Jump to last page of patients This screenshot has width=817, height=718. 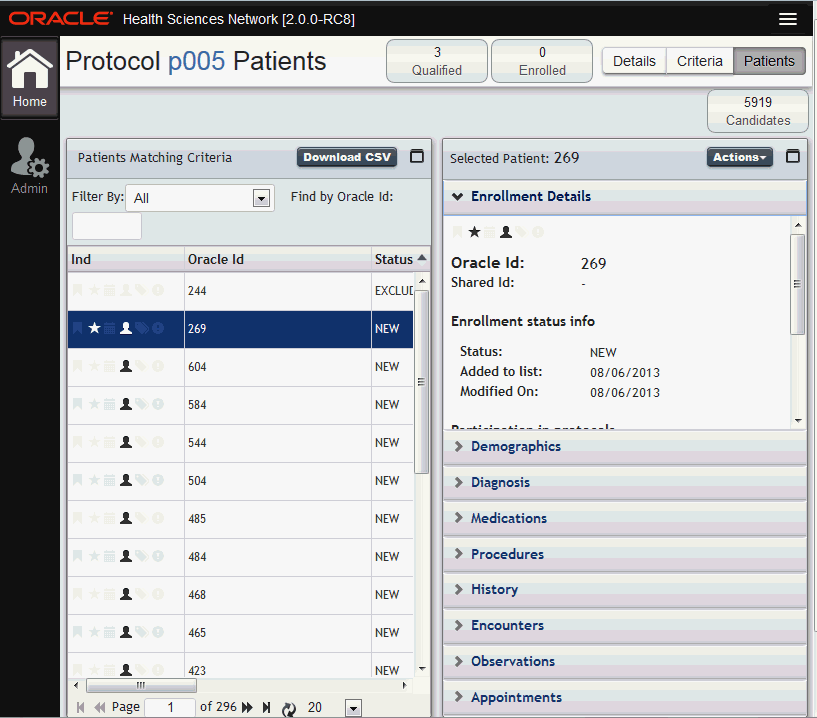tap(266, 707)
